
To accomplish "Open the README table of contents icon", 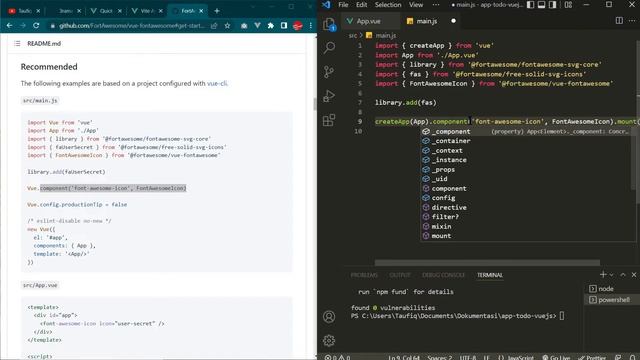I will [17, 43].
